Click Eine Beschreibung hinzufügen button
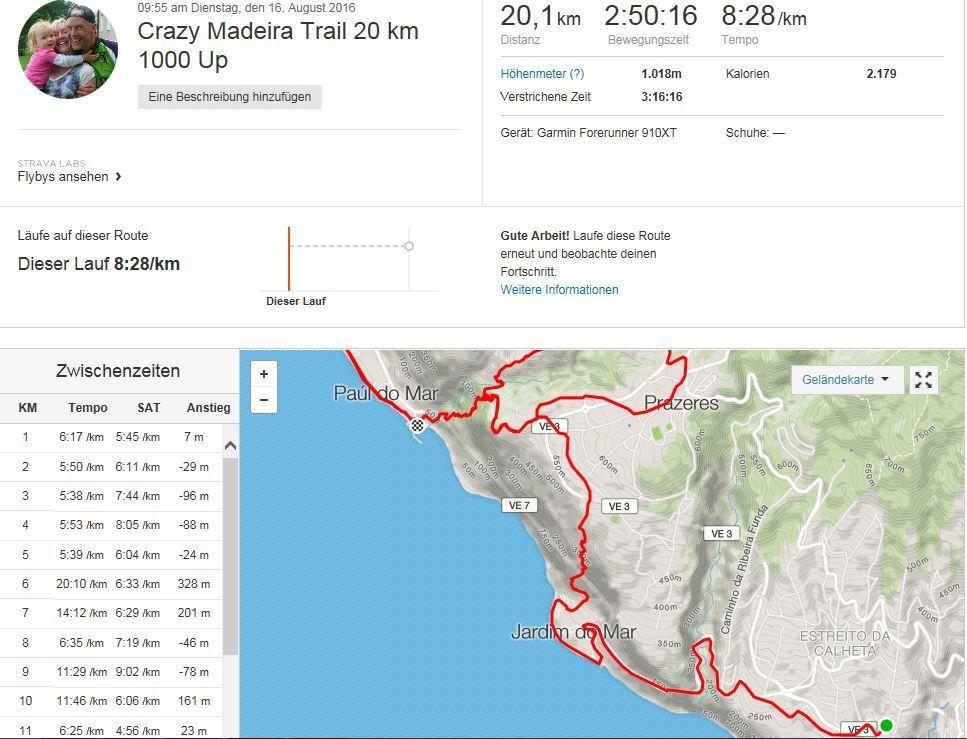The height and width of the screenshot is (739, 967). (x=230, y=97)
